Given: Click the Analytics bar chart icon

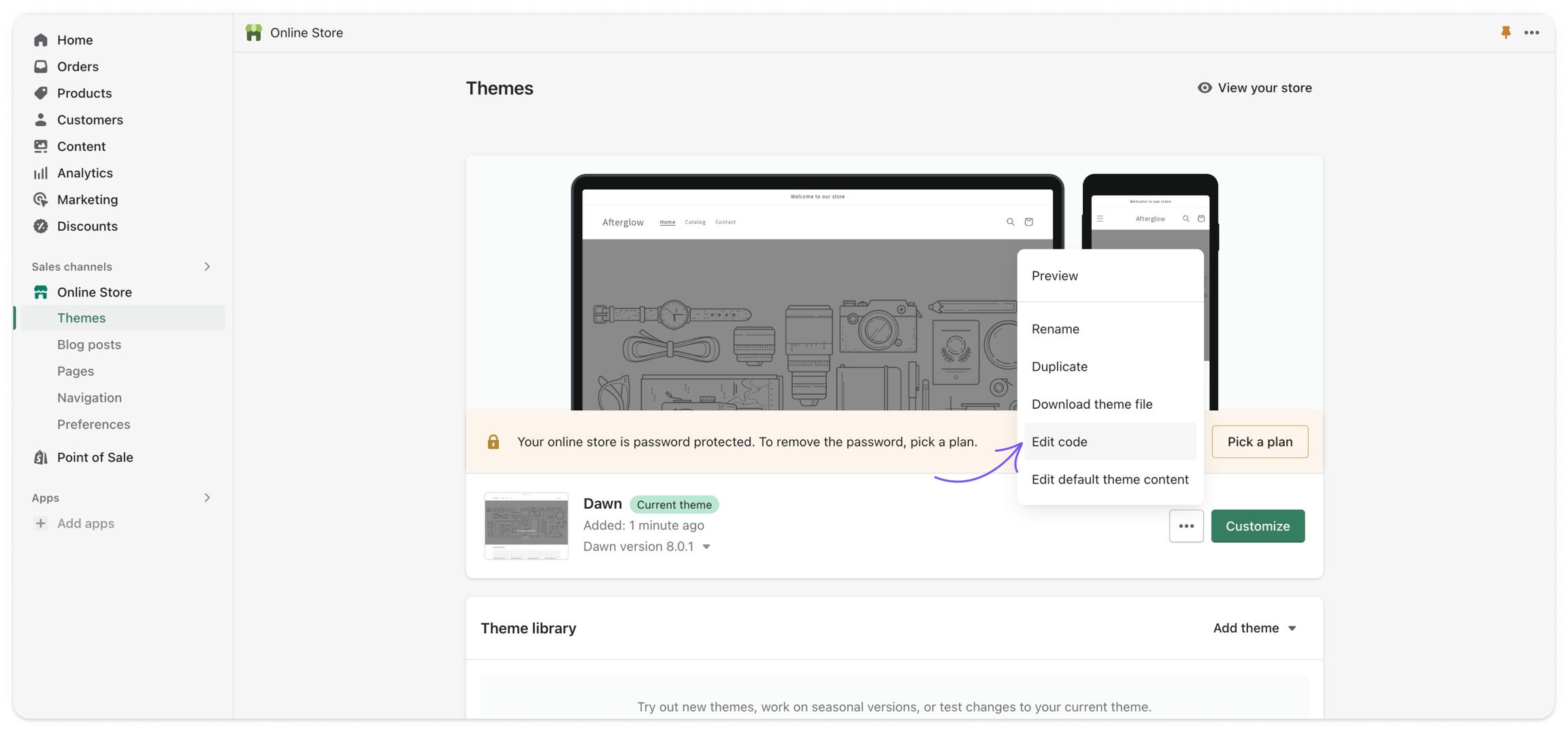Looking at the screenshot, I should (x=41, y=173).
